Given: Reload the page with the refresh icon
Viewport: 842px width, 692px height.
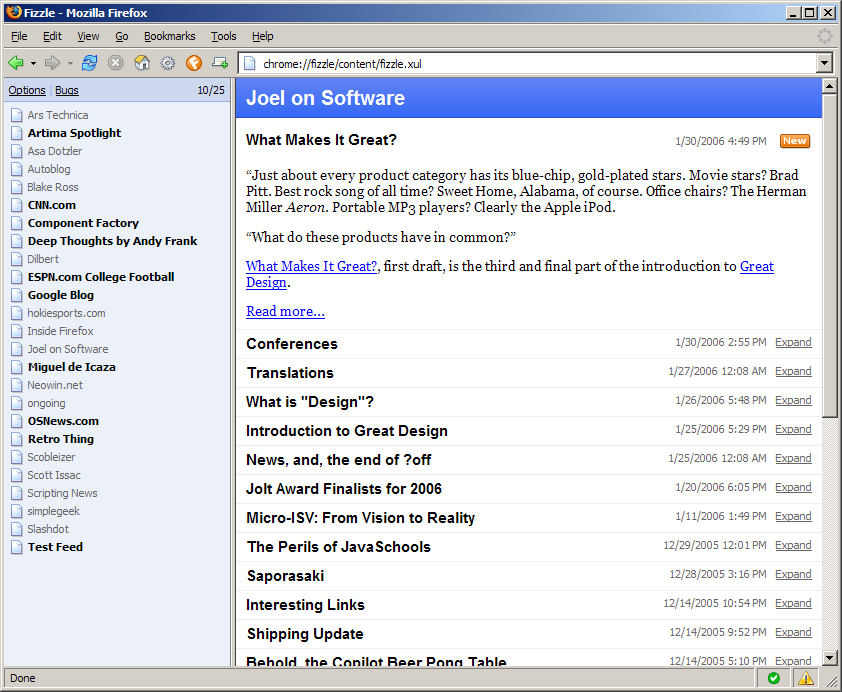Looking at the screenshot, I should [89, 63].
